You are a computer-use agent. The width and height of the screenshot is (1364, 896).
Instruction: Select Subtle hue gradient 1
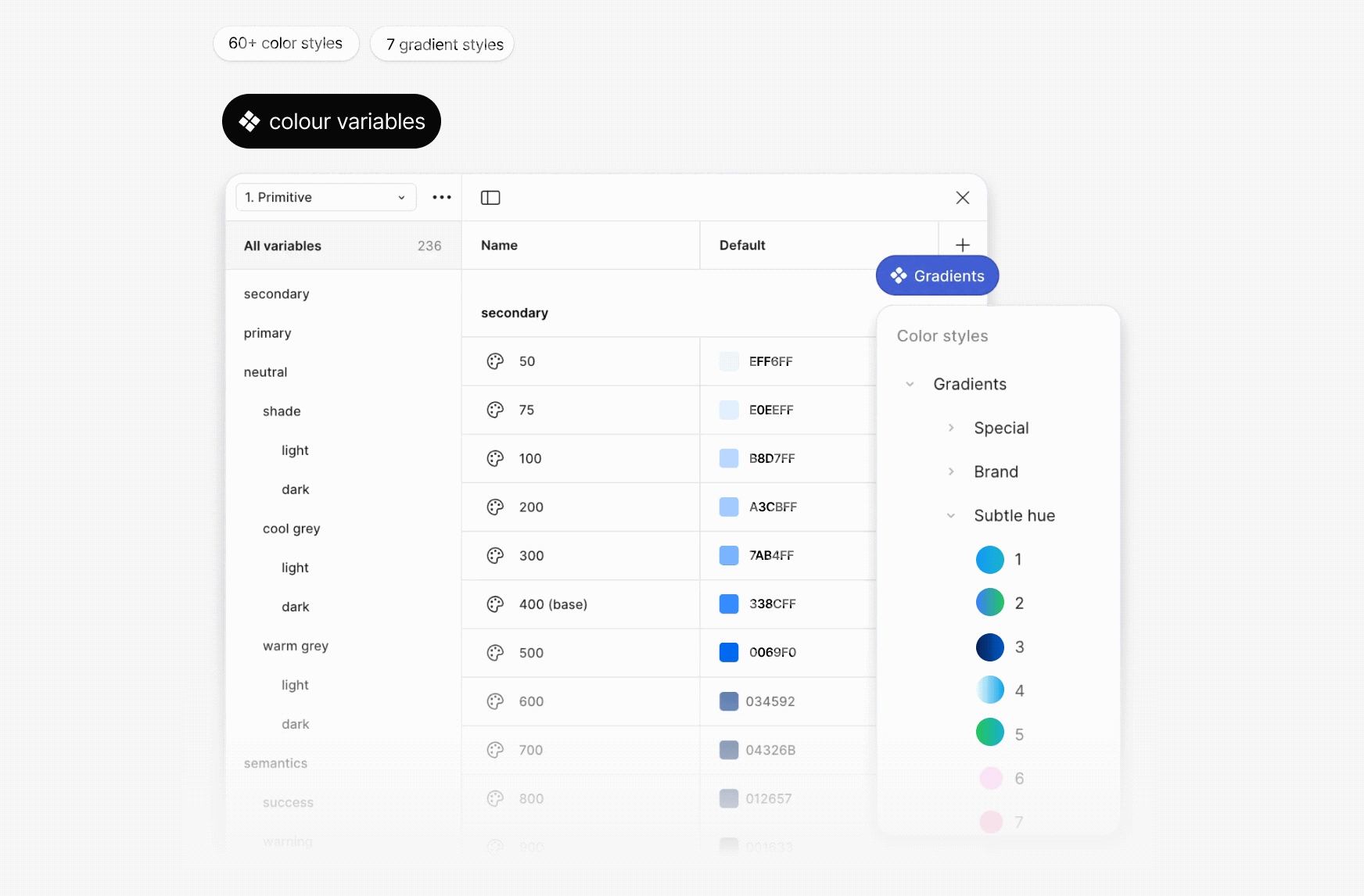(x=990, y=559)
